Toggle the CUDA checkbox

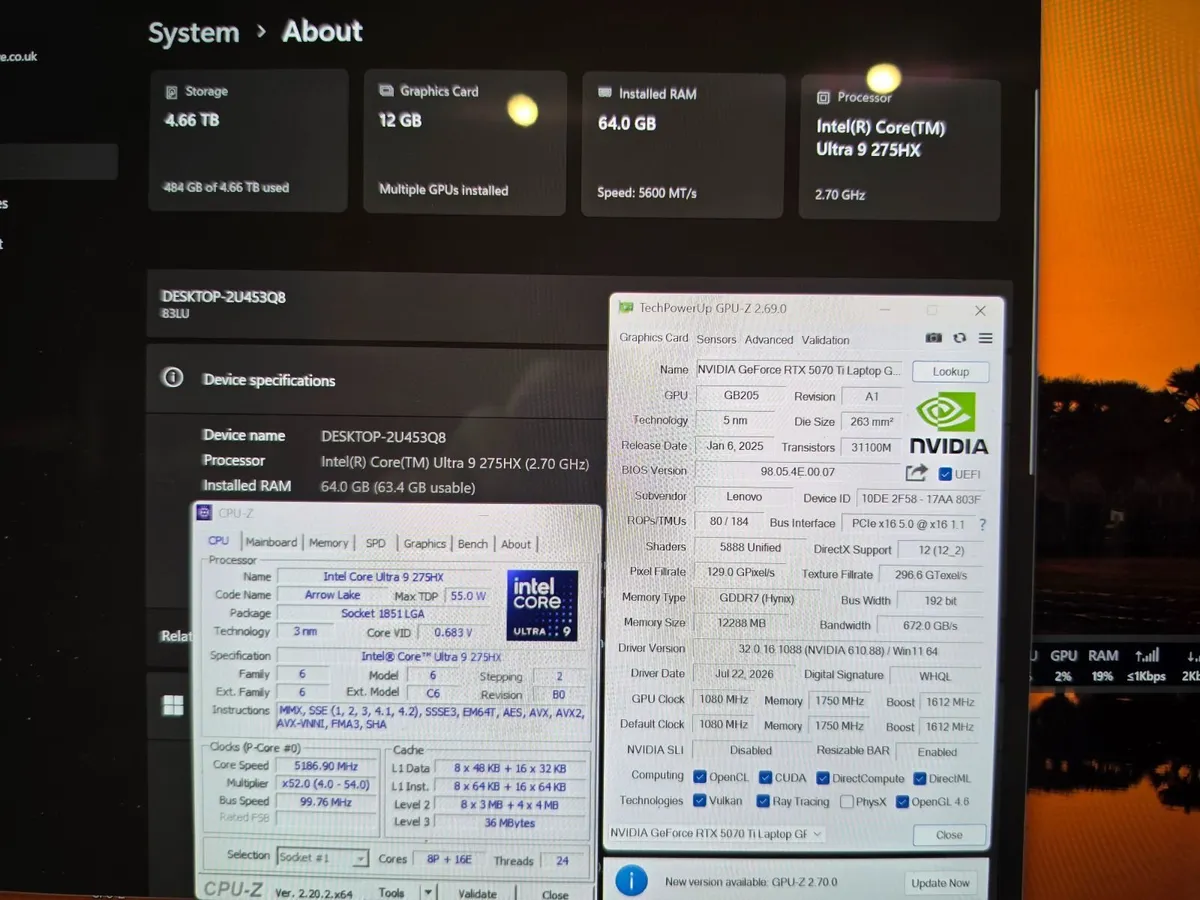tap(765, 778)
